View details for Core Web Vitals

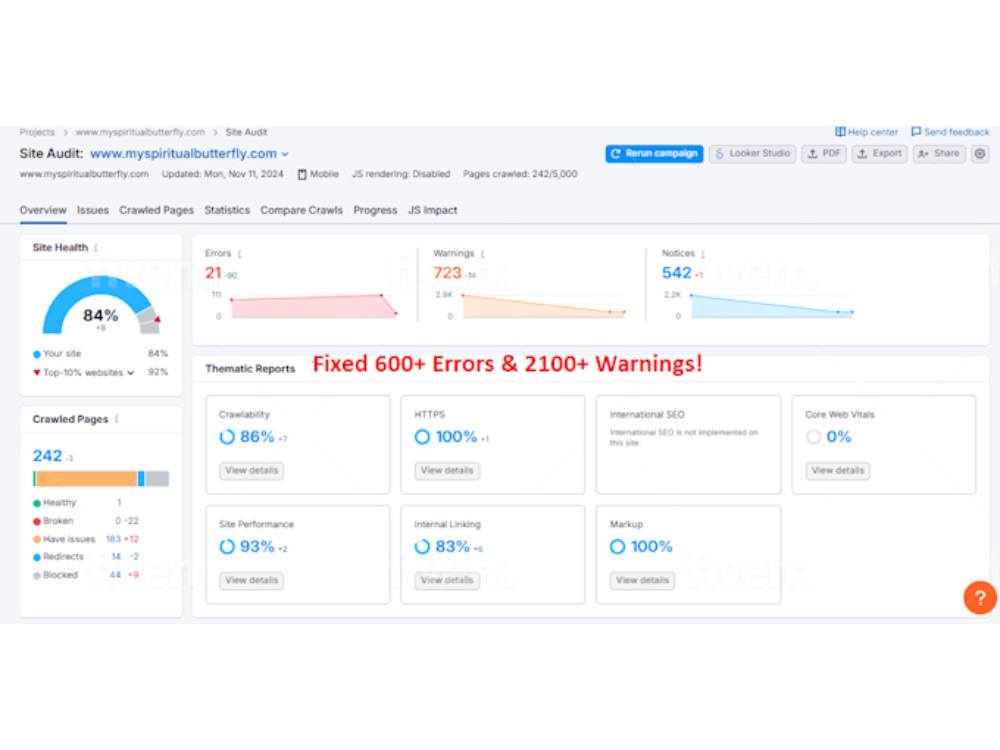[x=838, y=471]
